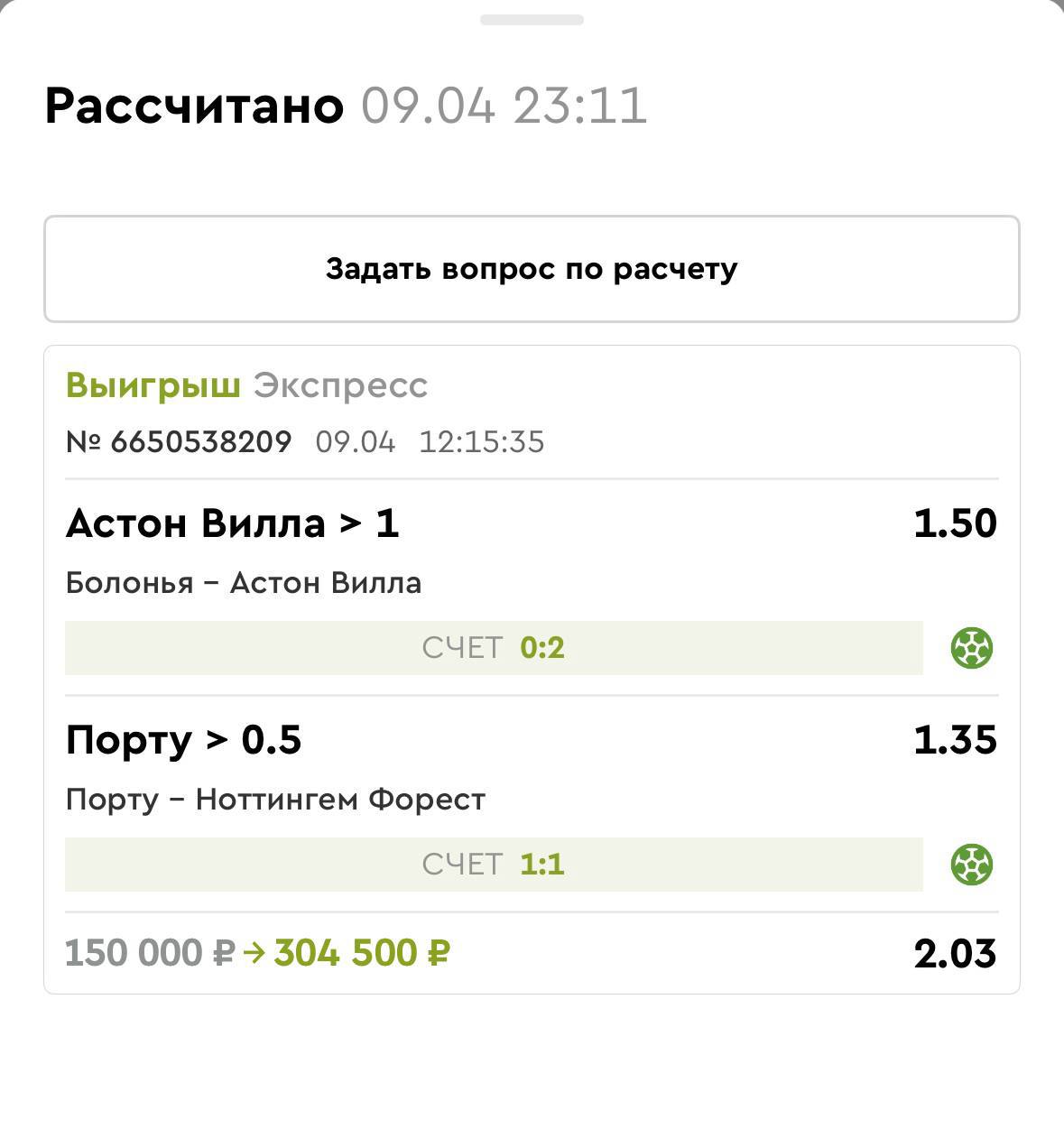
Task: Click the football icon for Porto bet
Action: 972,865
